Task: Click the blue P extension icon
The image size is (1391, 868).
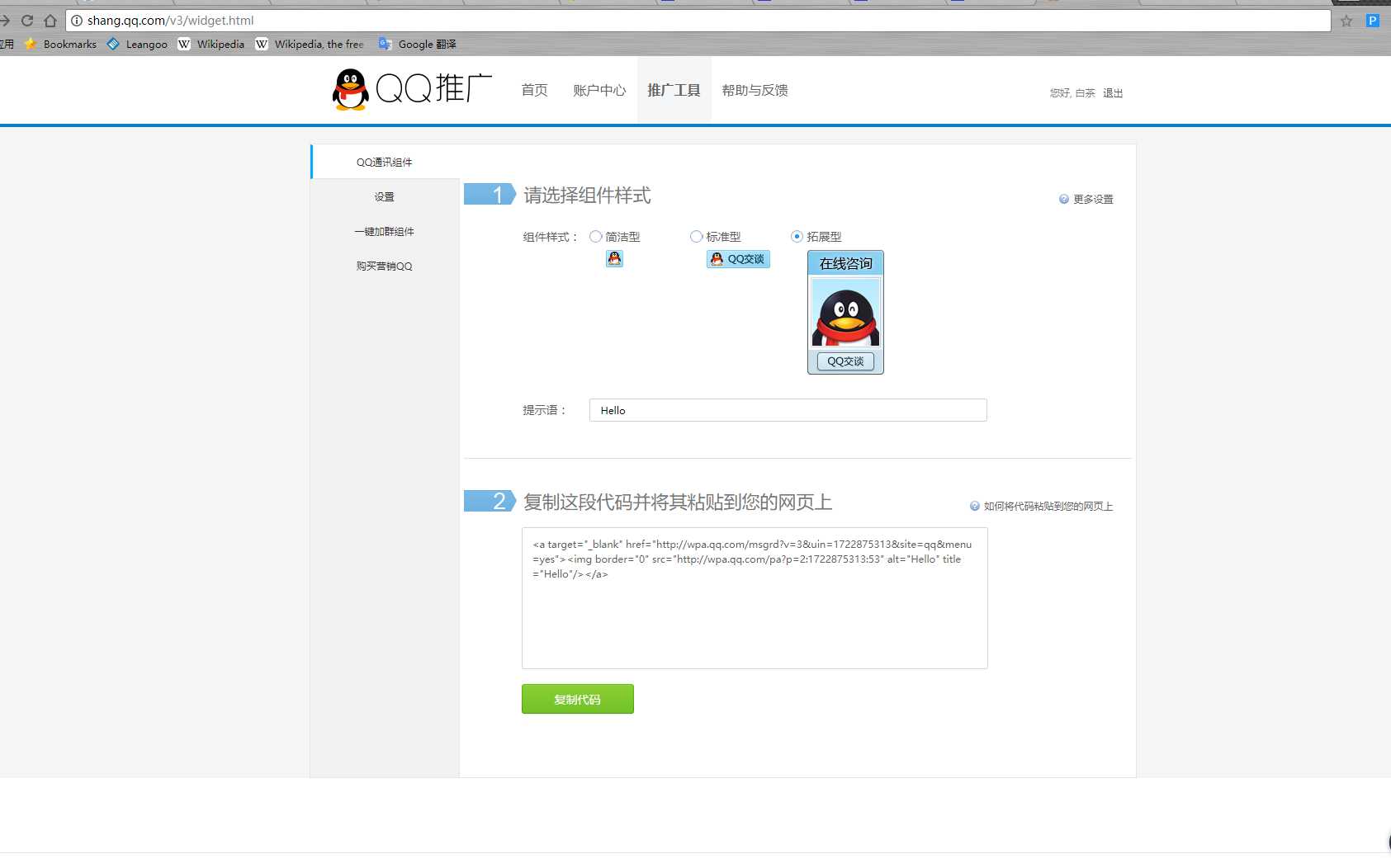Action: coord(1373,21)
